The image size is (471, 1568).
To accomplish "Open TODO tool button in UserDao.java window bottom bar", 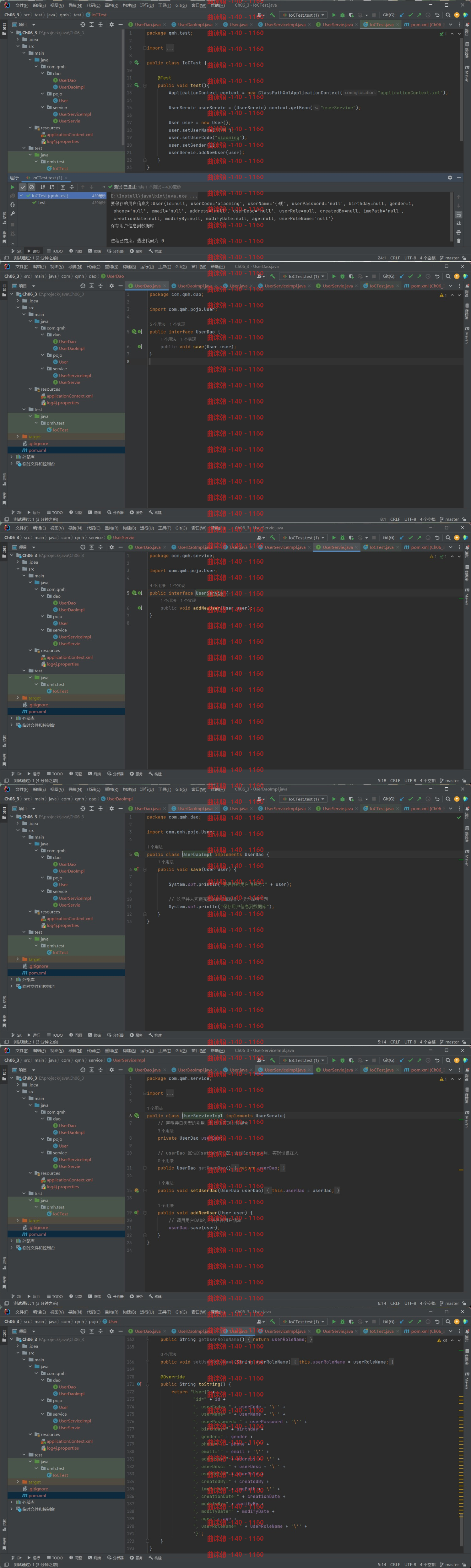I will click(55, 512).
